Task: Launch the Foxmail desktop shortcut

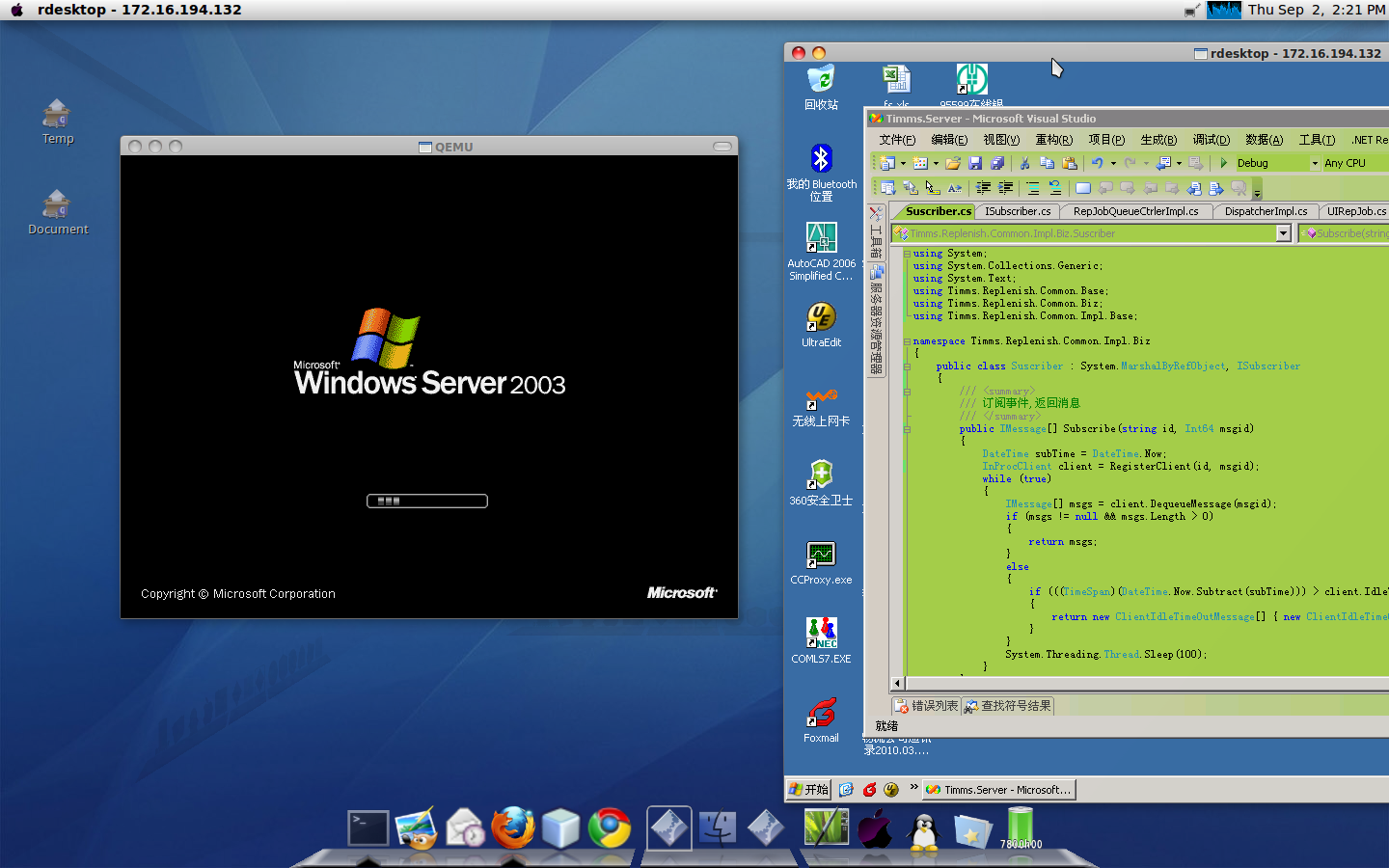Action: (x=821, y=720)
